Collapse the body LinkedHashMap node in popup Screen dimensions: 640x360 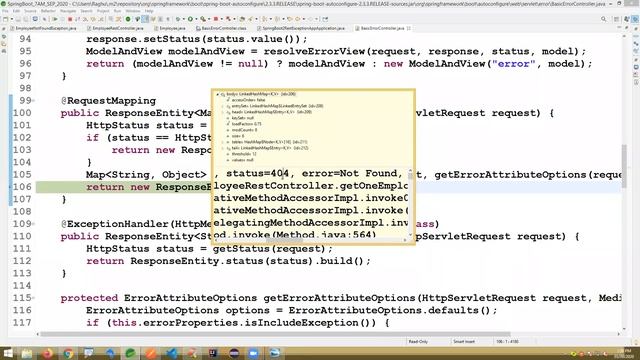[x=218, y=94]
